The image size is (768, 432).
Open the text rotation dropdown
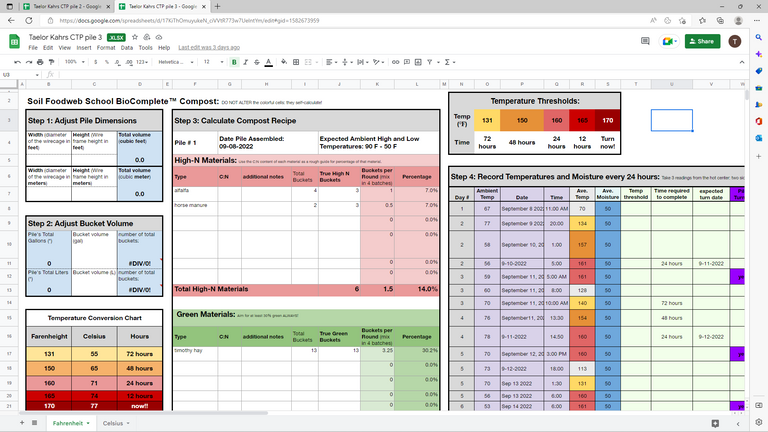coord(378,62)
